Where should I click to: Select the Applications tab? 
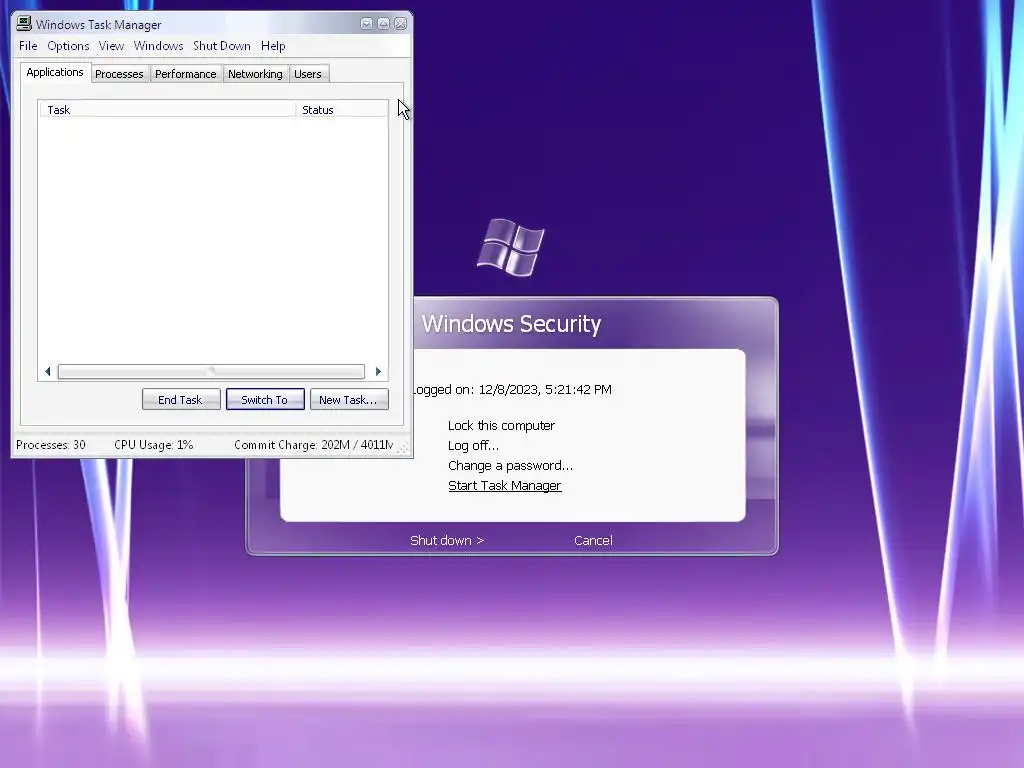point(55,72)
